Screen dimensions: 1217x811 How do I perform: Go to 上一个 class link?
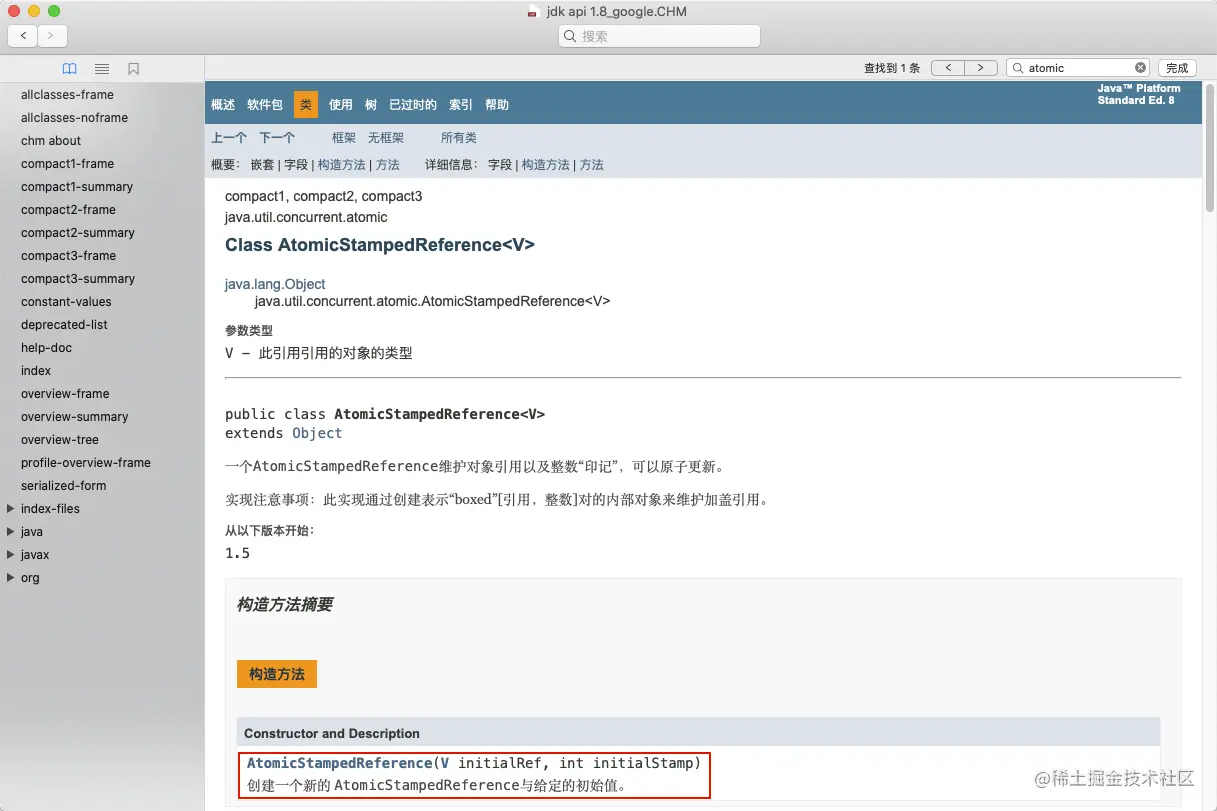click(229, 138)
